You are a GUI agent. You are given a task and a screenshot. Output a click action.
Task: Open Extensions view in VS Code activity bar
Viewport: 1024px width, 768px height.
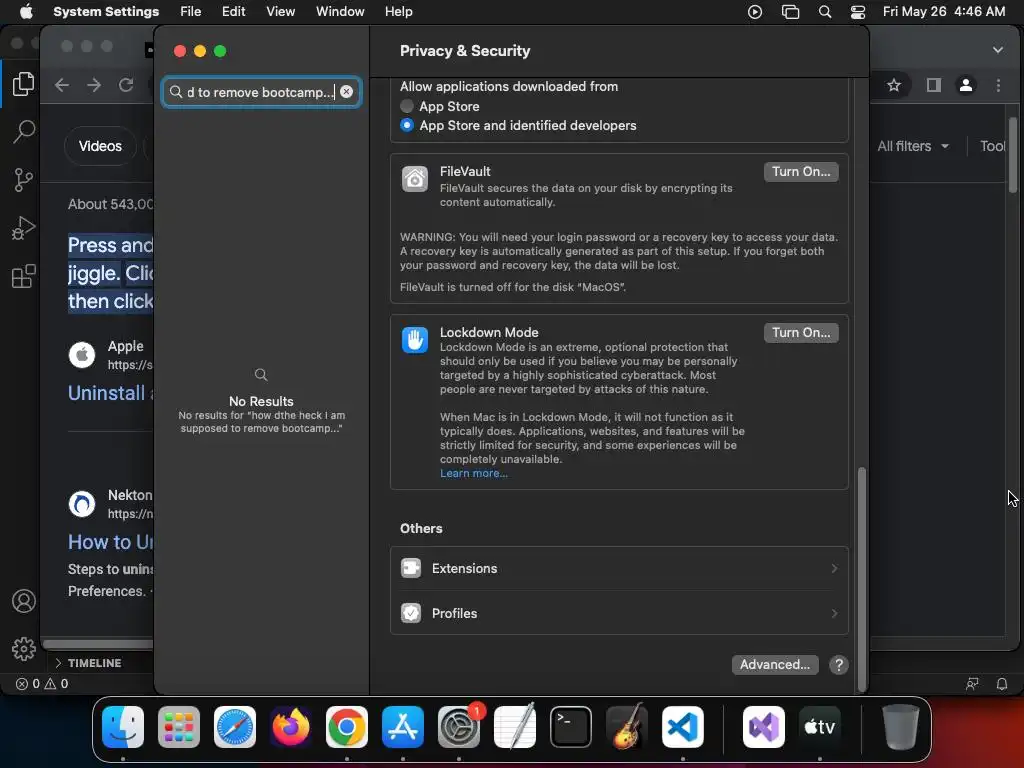pos(24,276)
